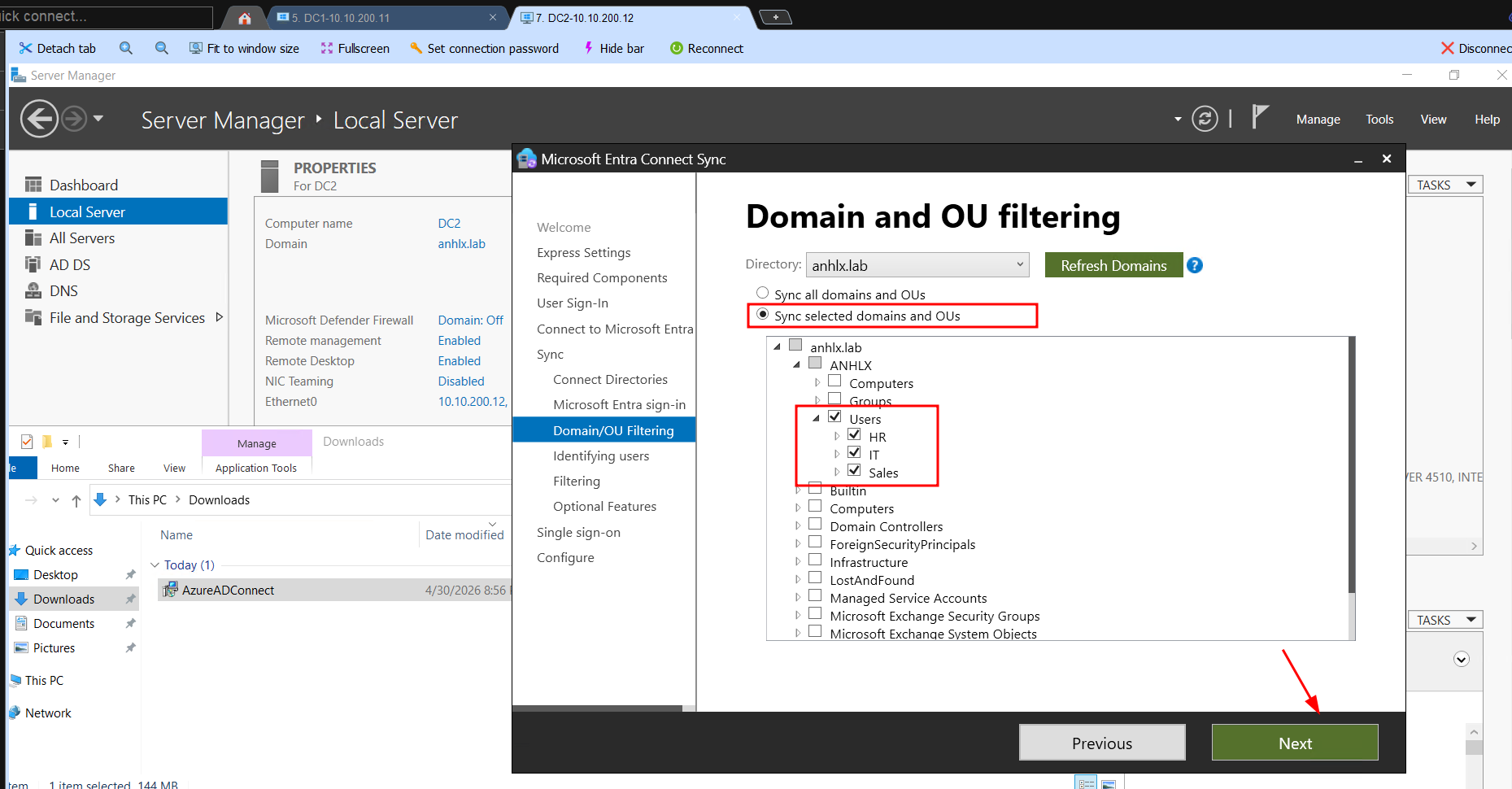Click blue help icon beside Refresh Domains

pos(1195,265)
